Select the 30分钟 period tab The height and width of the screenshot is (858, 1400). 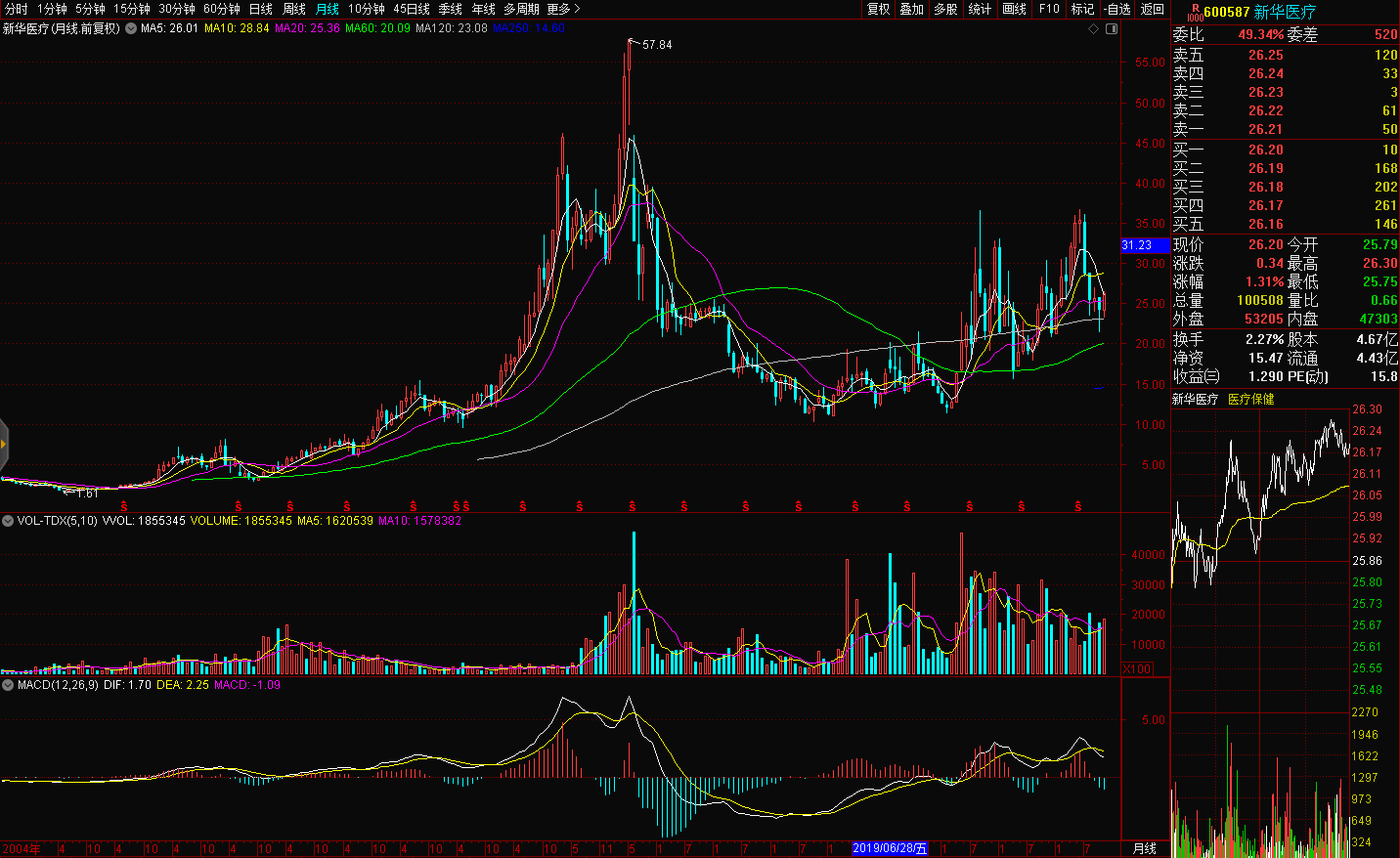(177, 9)
